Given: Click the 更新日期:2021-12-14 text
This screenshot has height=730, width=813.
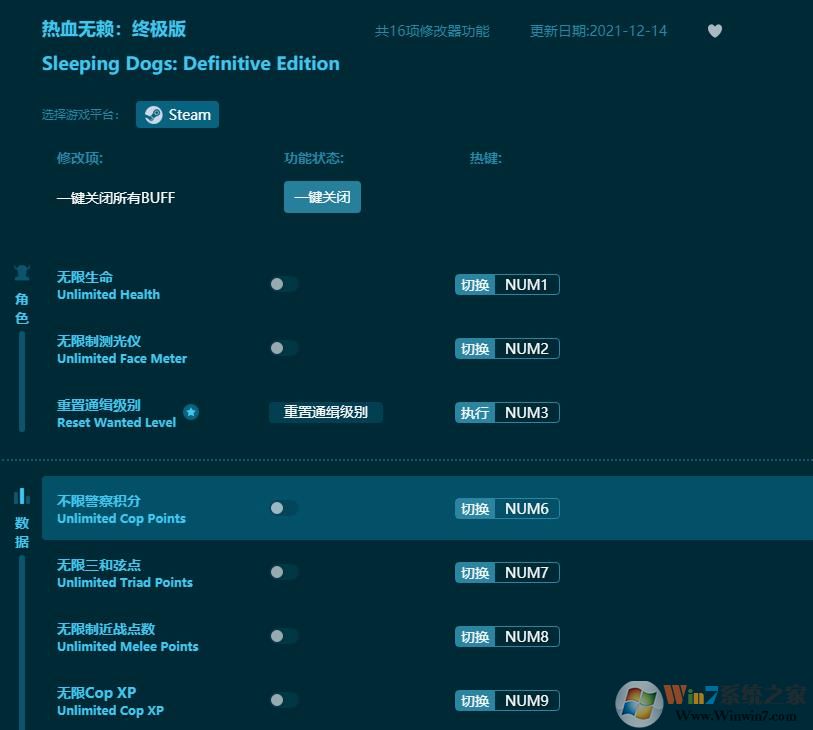Looking at the screenshot, I should pyautogui.click(x=598, y=31).
